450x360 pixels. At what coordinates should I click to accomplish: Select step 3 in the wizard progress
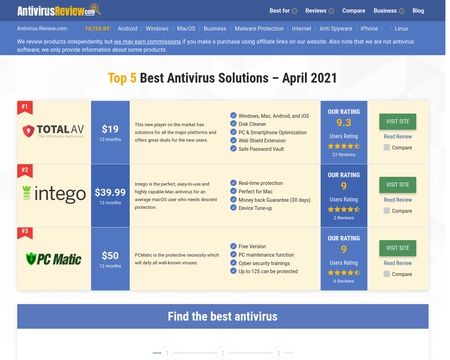pos(278,353)
